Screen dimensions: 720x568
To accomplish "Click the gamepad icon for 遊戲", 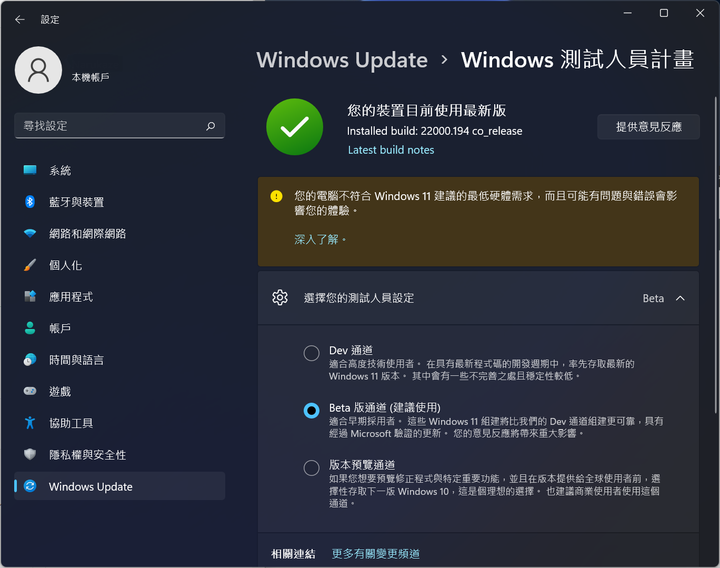I will (30, 391).
